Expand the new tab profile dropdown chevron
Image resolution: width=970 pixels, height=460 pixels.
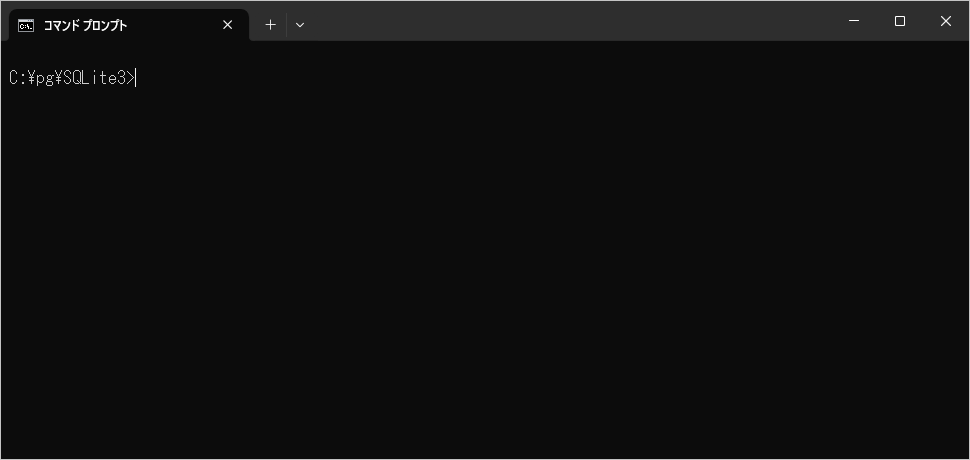point(300,25)
